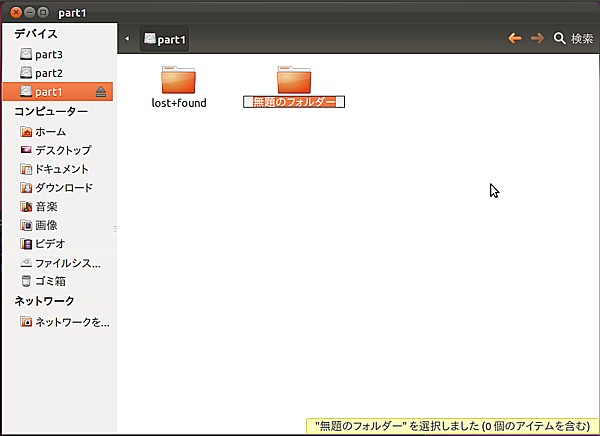Click the sidebar resize handle

[115, 229]
